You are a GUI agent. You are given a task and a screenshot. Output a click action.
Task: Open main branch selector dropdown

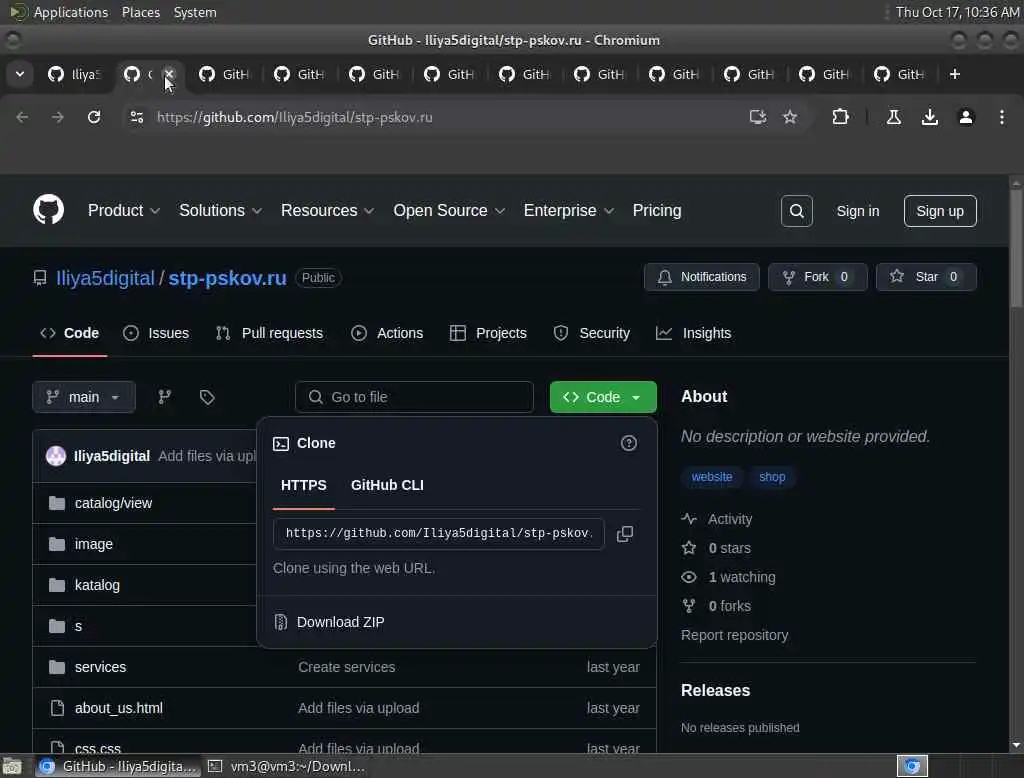coord(84,397)
